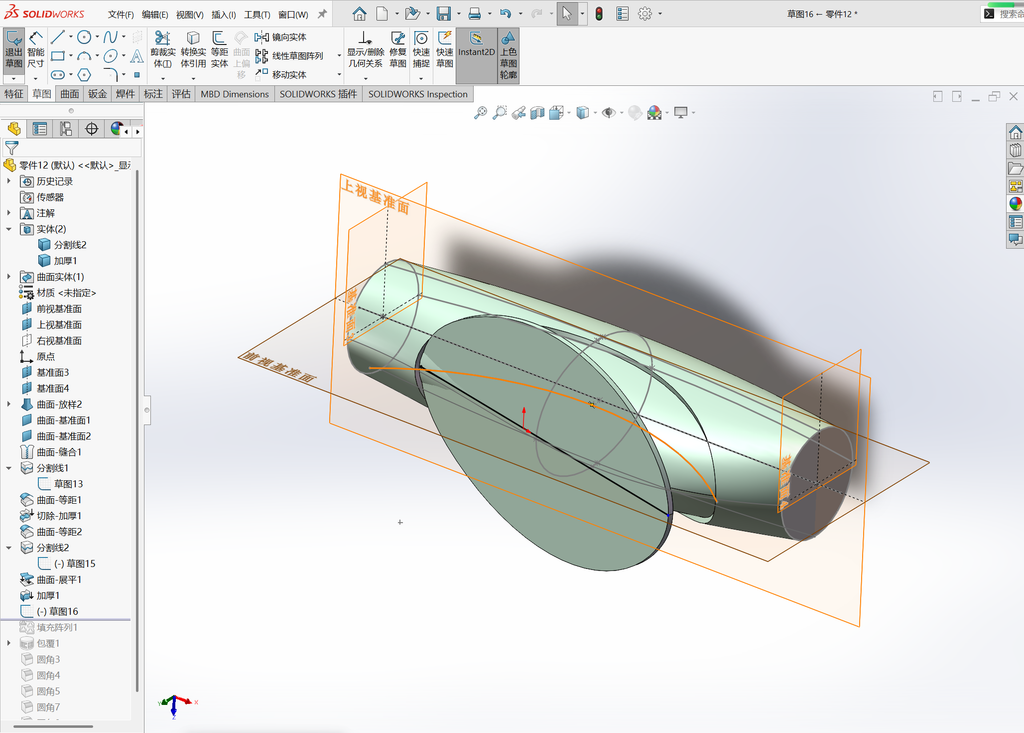Open the DimXpertManager tab icon
The image size is (1024, 733).
(91, 129)
